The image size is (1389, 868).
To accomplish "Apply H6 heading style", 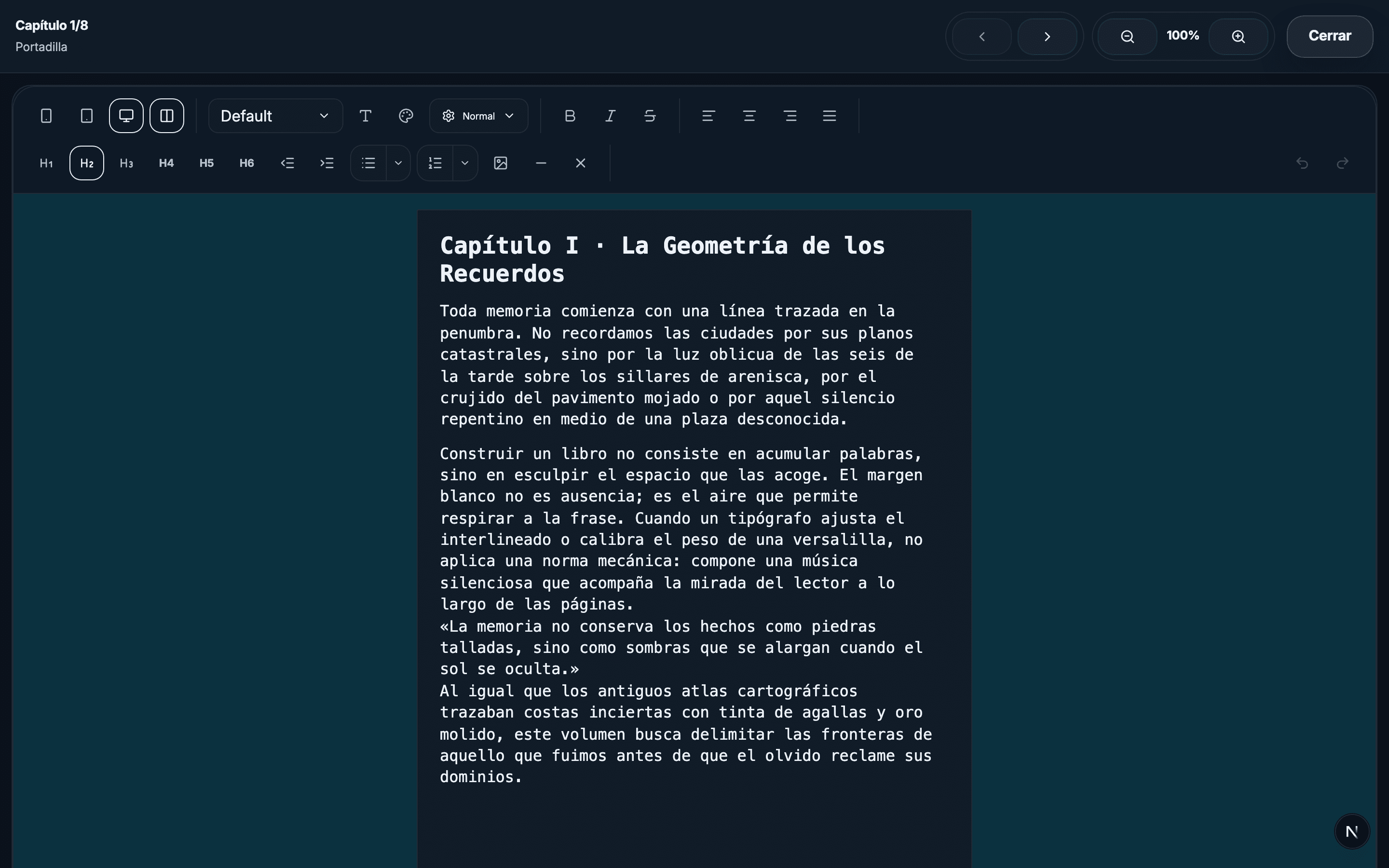I will [x=247, y=163].
